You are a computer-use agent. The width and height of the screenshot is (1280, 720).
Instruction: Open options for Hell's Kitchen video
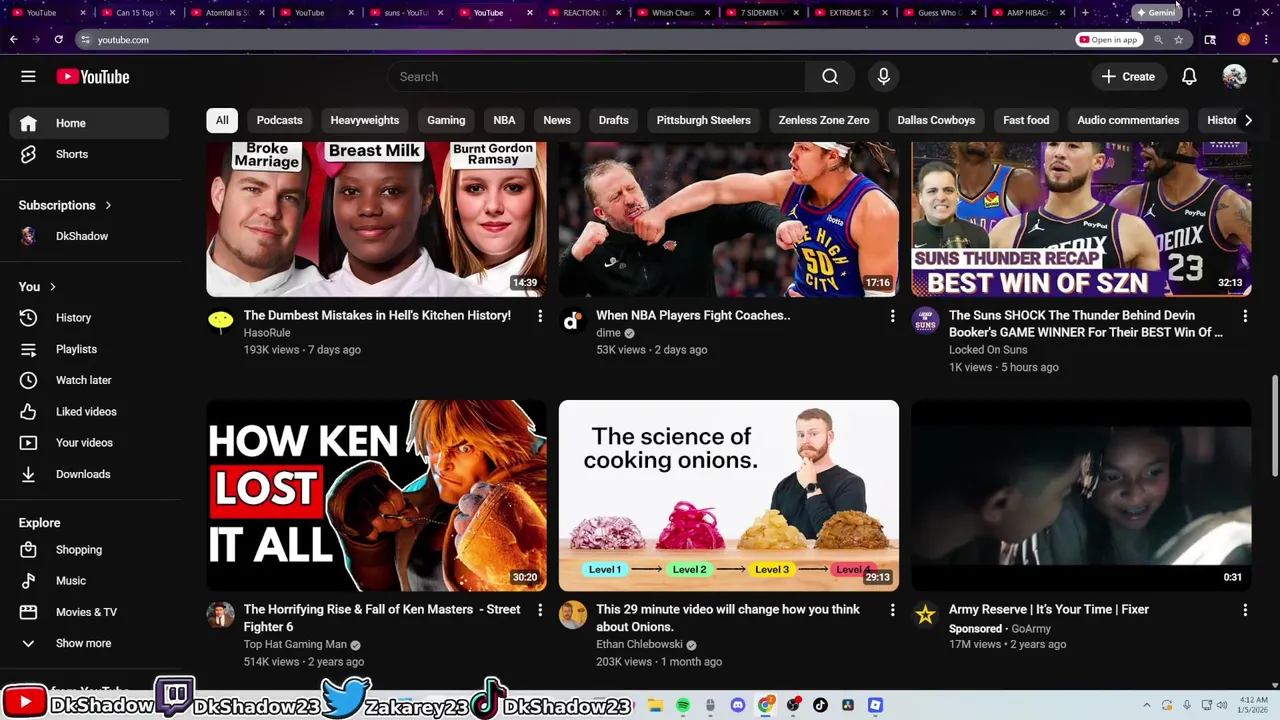[540, 316]
